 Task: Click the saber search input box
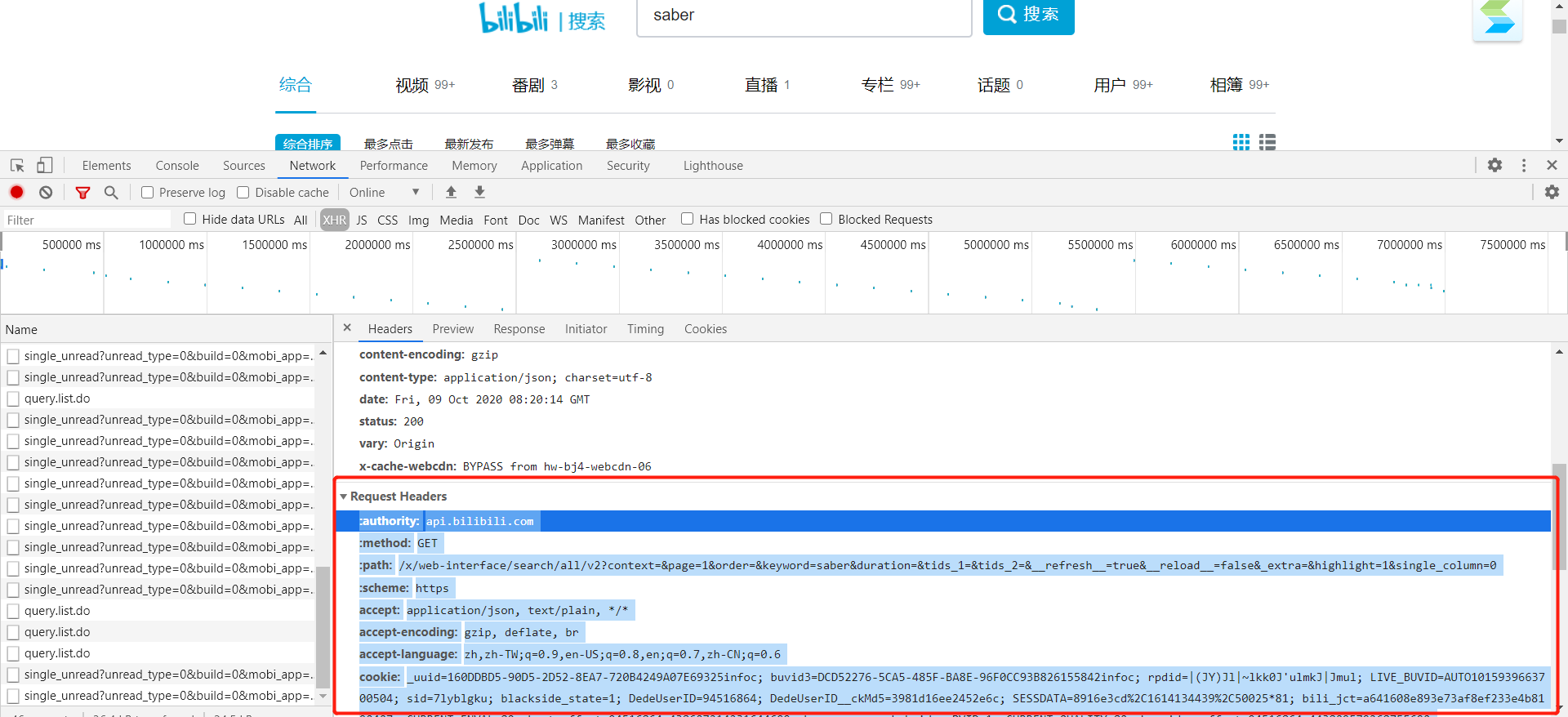coord(804,16)
